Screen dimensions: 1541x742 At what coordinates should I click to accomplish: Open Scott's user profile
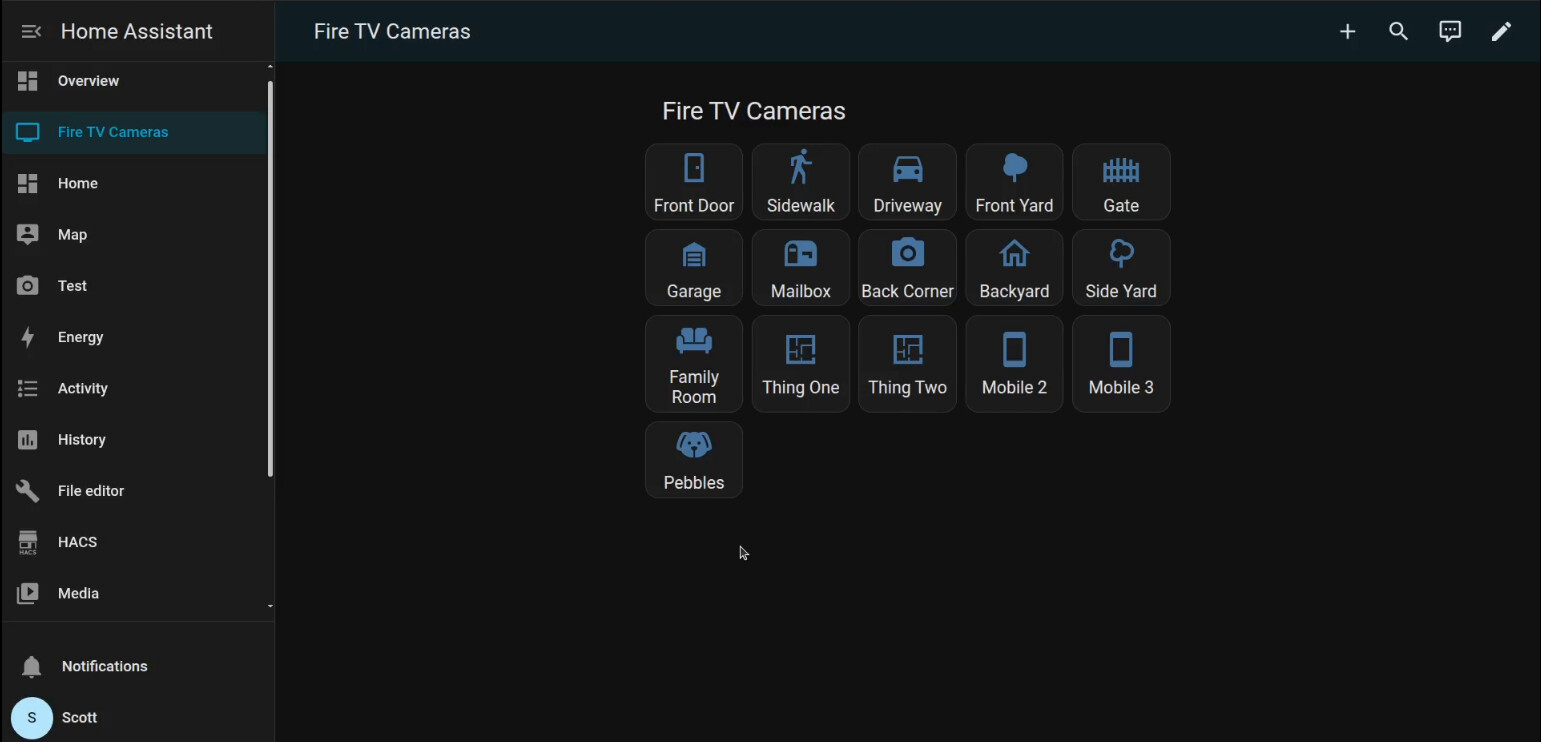pos(79,718)
